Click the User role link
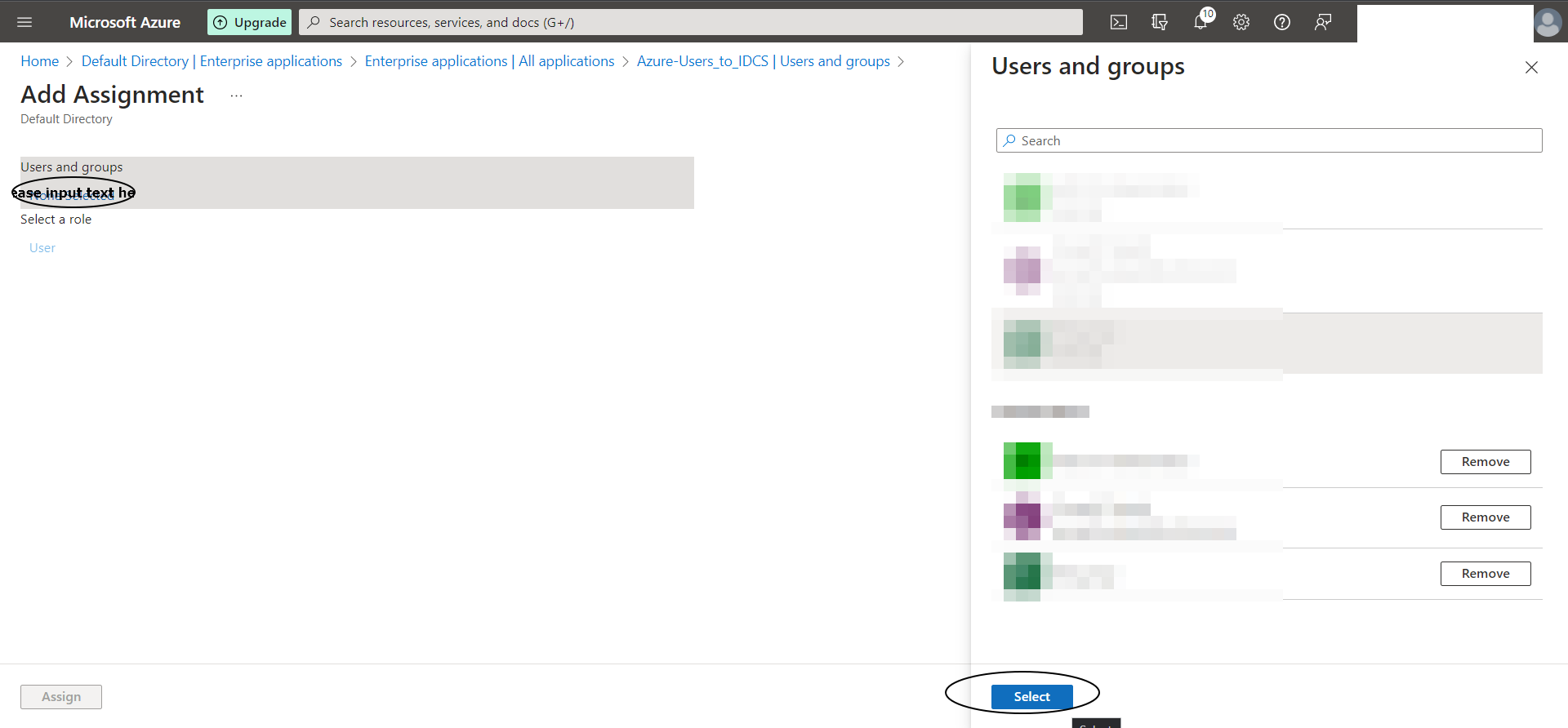This screenshot has width=1568, height=728. click(42, 248)
